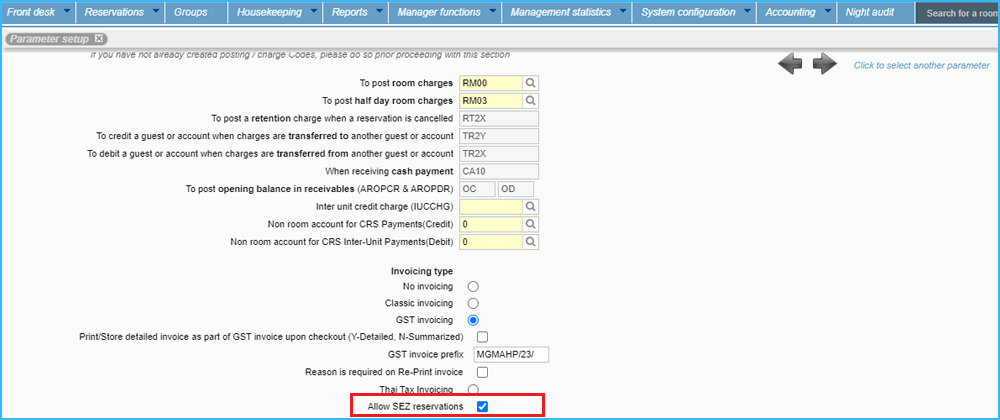Expand the Housekeeping dropdown menu
This screenshot has width=1000, height=420.
click(x=313, y=12)
